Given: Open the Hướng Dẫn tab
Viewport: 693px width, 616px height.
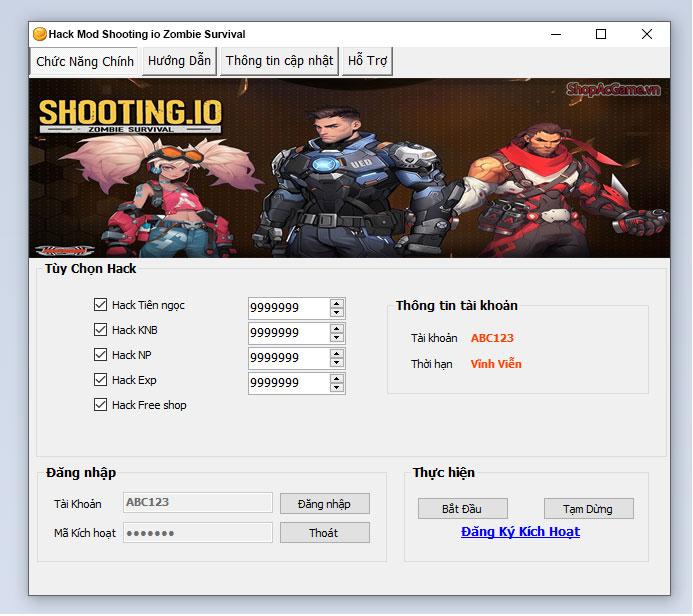Looking at the screenshot, I should (179, 61).
